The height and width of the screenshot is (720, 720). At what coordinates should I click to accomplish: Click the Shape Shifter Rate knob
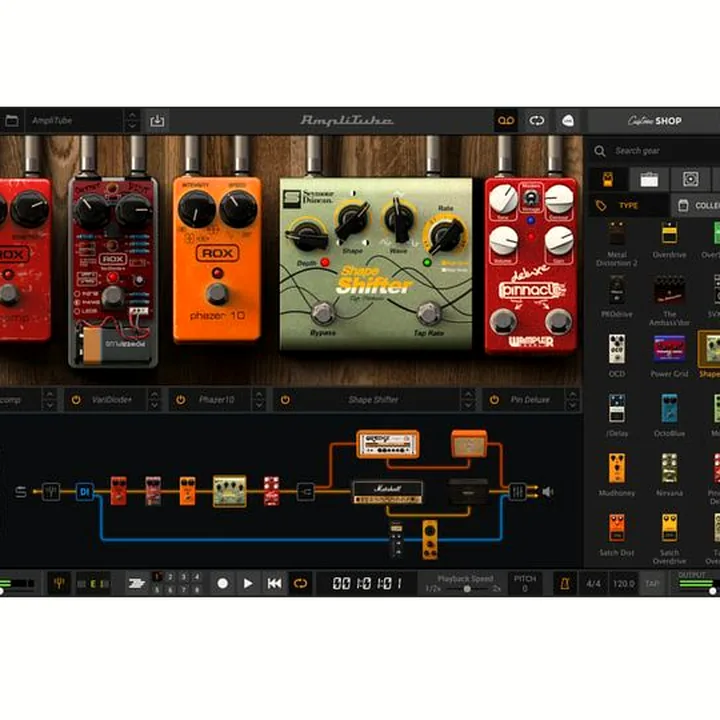coord(445,235)
